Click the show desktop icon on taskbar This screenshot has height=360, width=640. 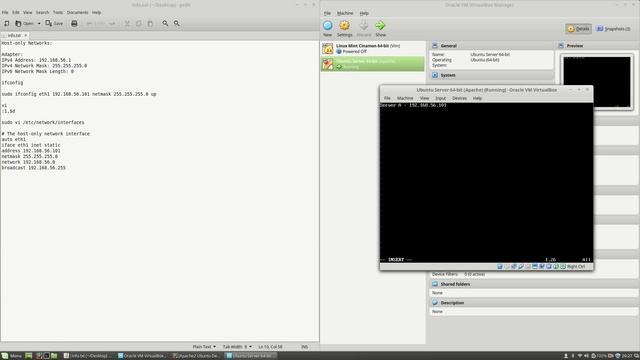[29, 356]
